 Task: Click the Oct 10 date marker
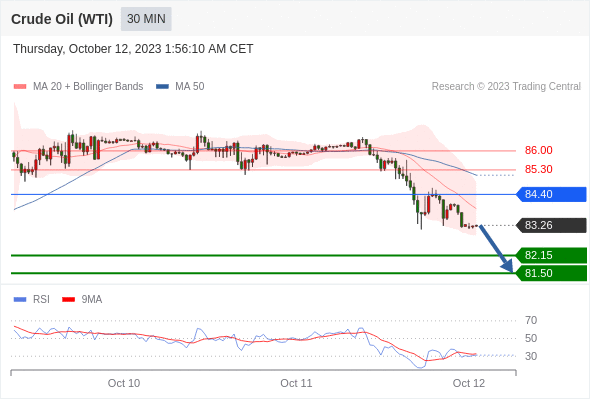124,383
